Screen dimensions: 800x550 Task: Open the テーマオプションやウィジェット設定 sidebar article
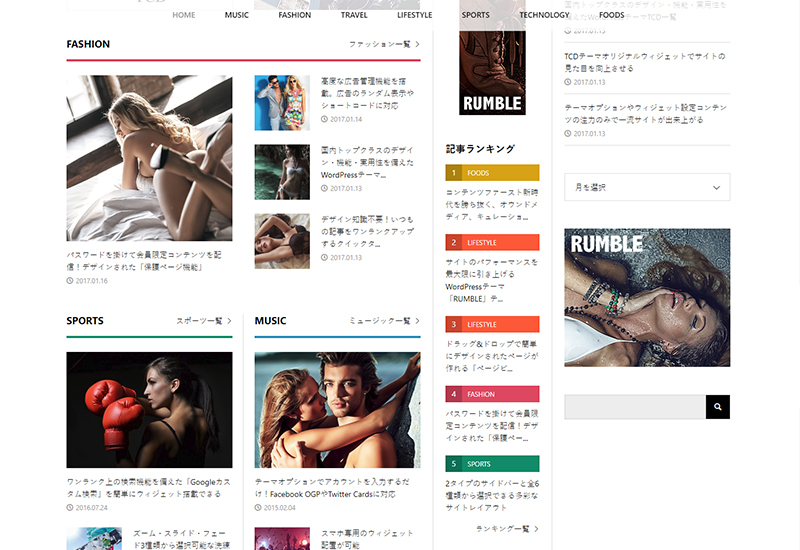click(x=645, y=114)
